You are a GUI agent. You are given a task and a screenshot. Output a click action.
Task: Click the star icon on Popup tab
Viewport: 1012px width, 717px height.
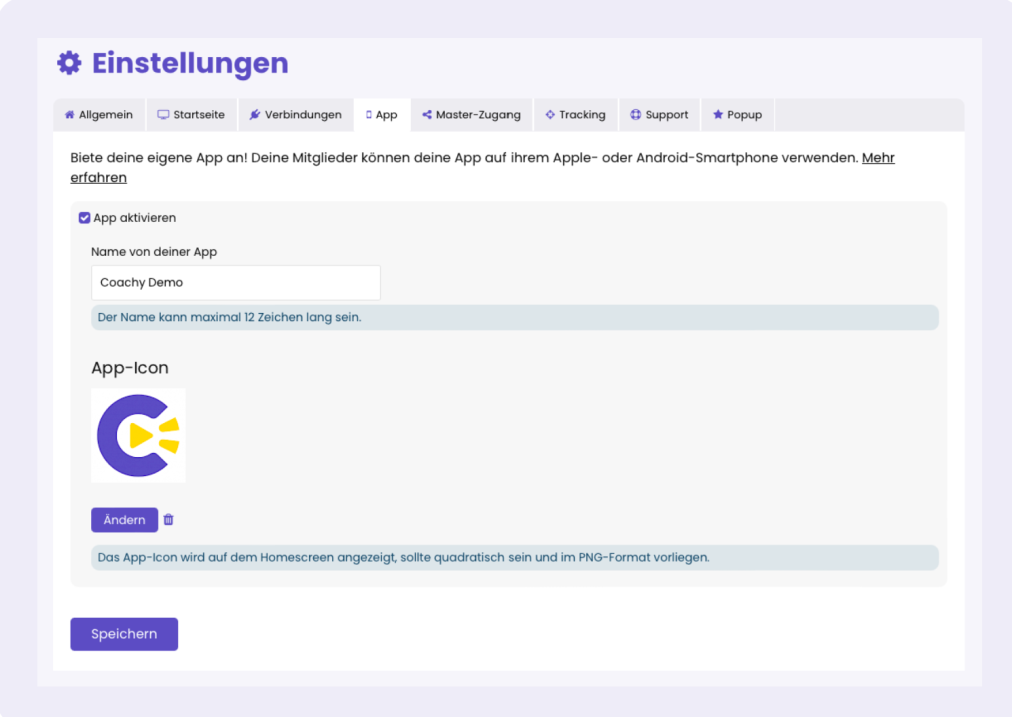click(718, 115)
